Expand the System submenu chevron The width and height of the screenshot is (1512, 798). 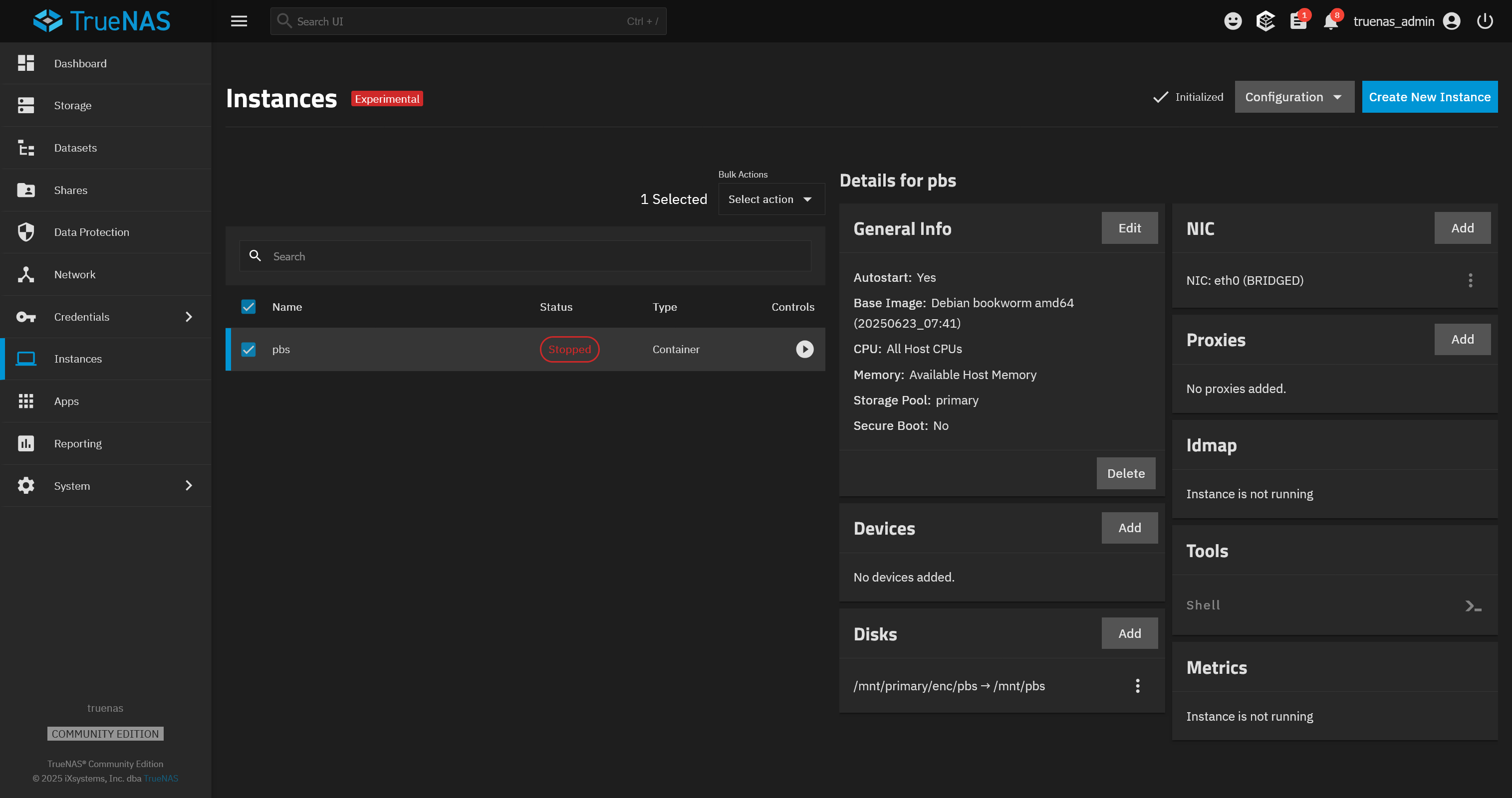click(189, 486)
